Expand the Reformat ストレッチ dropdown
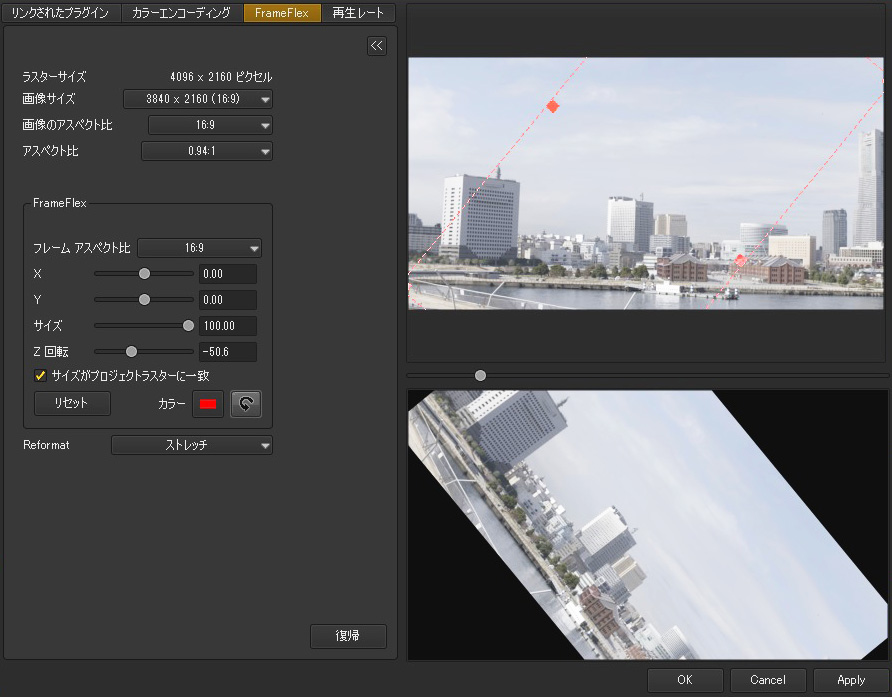Viewport: 892px width, 697px height. click(x=192, y=445)
